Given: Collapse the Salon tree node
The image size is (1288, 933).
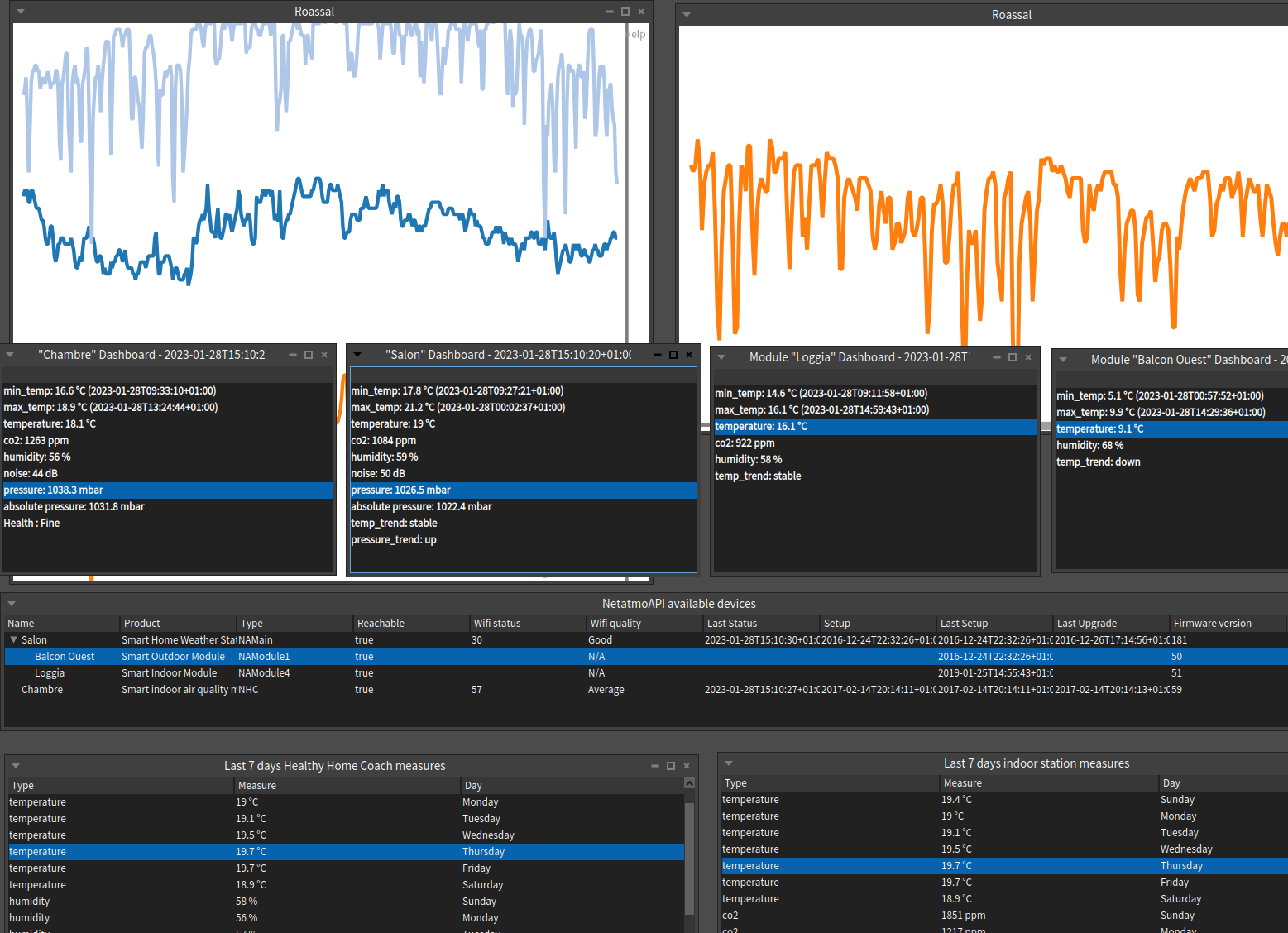Looking at the screenshot, I should click(x=13, y=640).
